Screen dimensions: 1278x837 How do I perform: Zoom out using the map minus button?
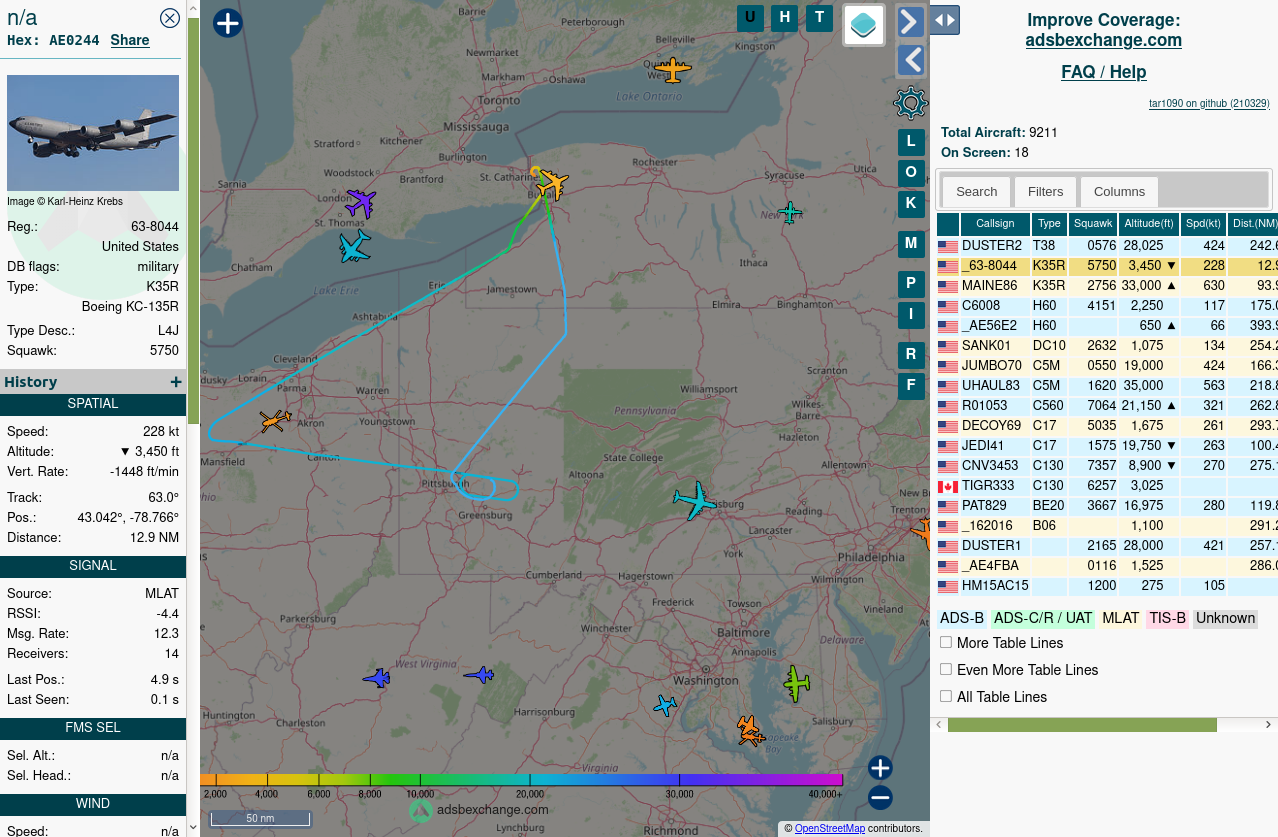pos(880,797)
